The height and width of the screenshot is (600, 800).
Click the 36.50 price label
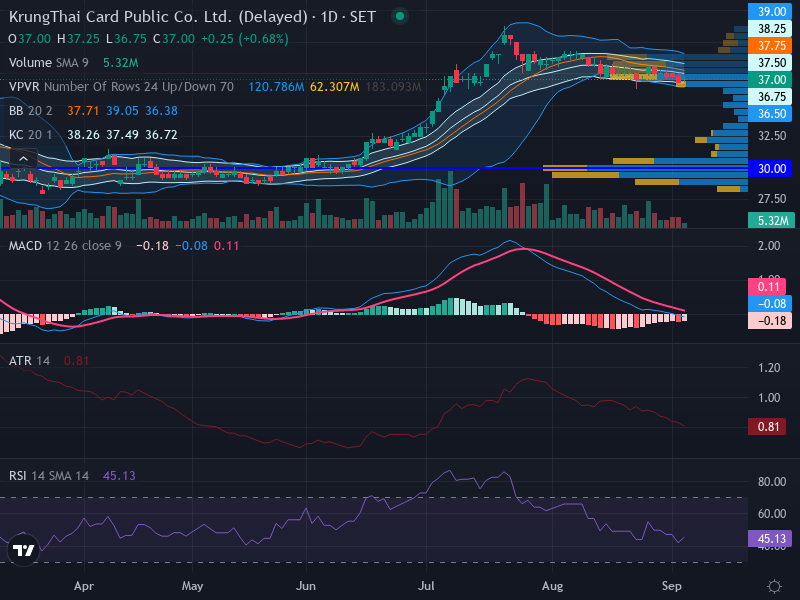pos(770,114)
